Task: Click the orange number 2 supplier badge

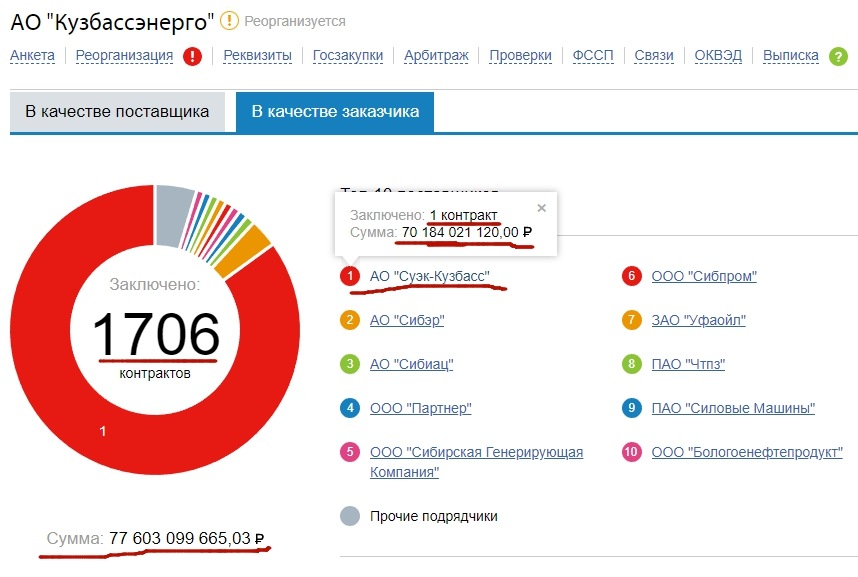Action: click(350, 320)
